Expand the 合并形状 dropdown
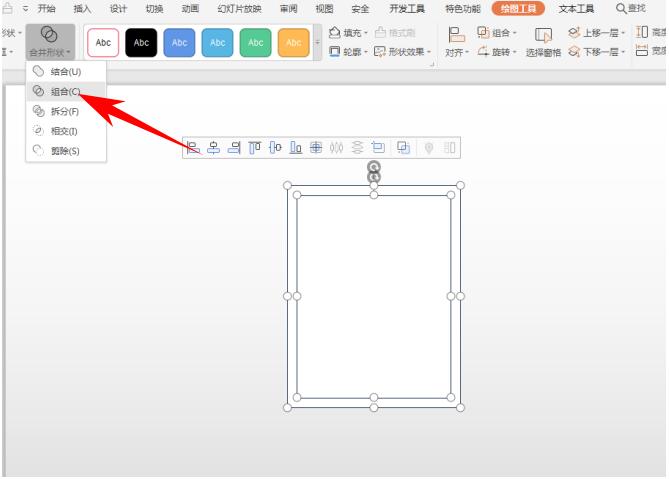669x479 pixels. pyautogui.click(x=49, y=51)
